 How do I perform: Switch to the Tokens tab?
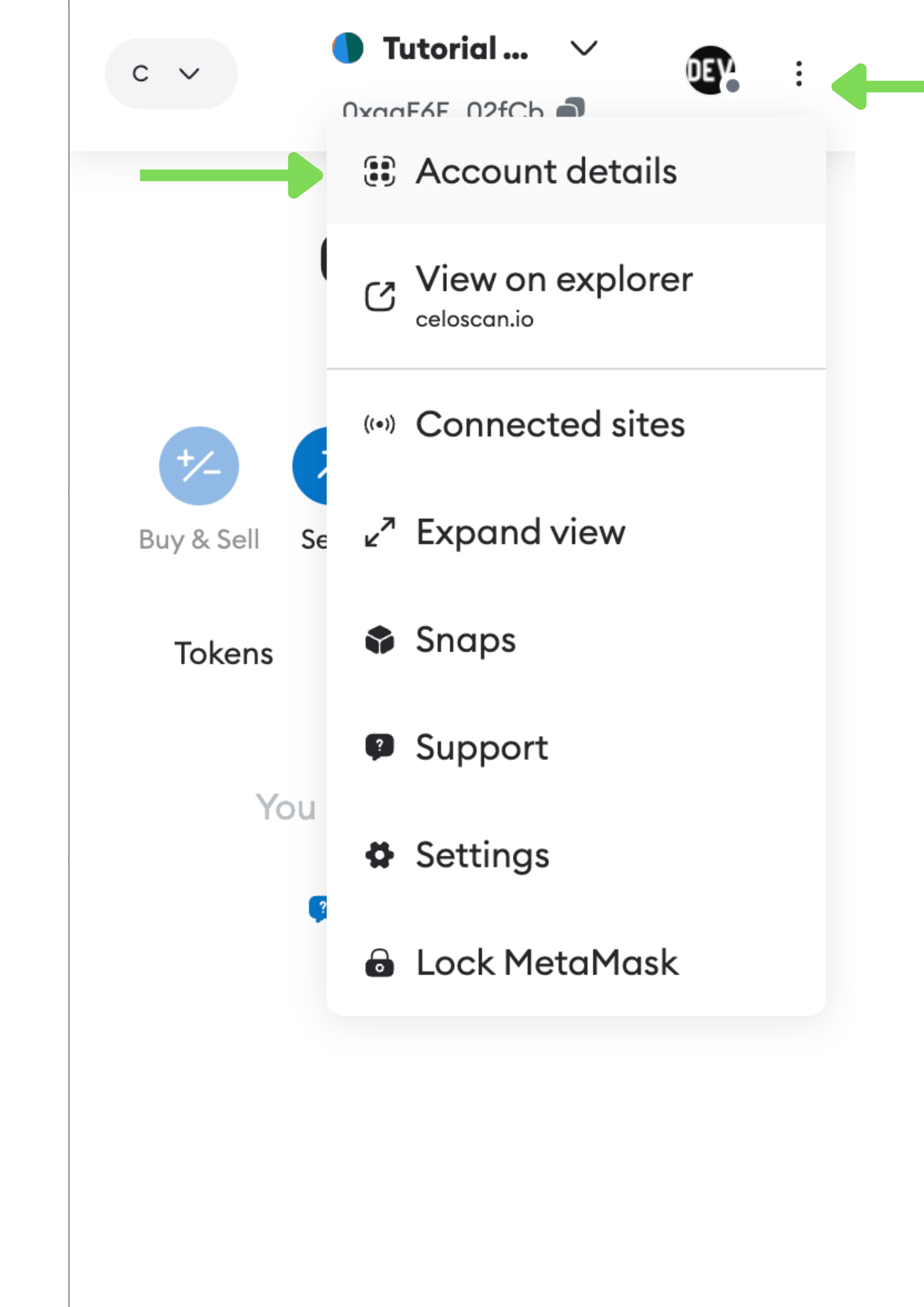coord(223,652)
